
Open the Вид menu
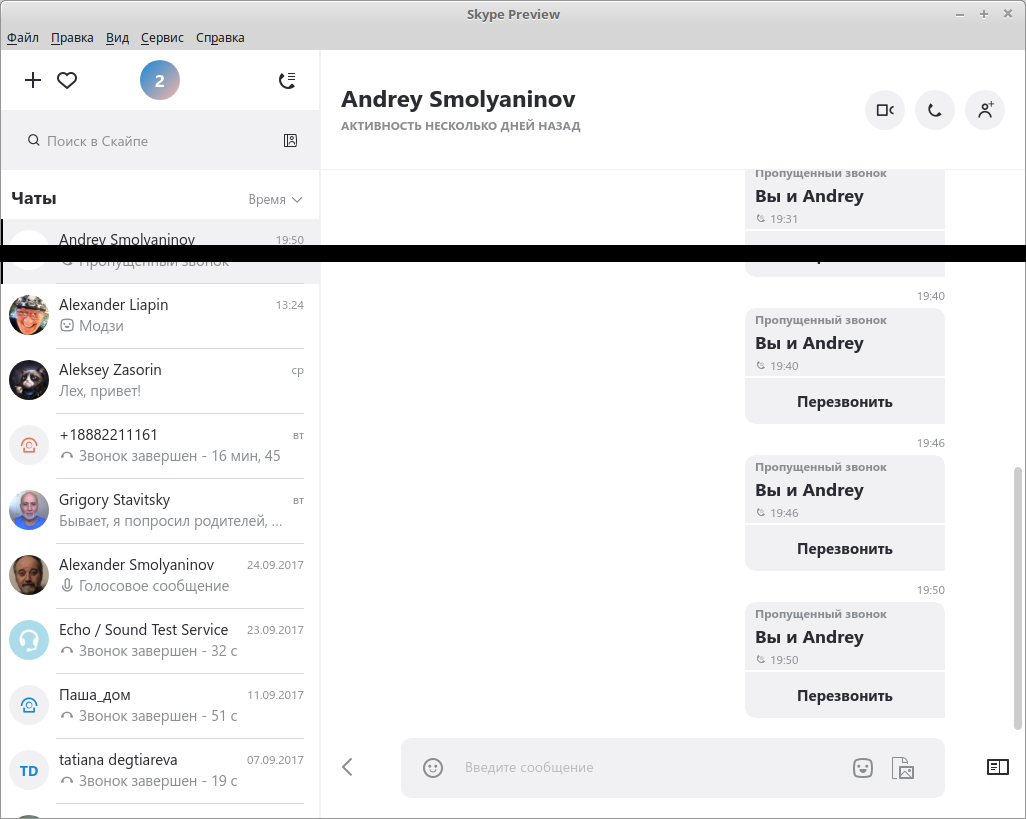pyautogui.click(x=117, y=37)
